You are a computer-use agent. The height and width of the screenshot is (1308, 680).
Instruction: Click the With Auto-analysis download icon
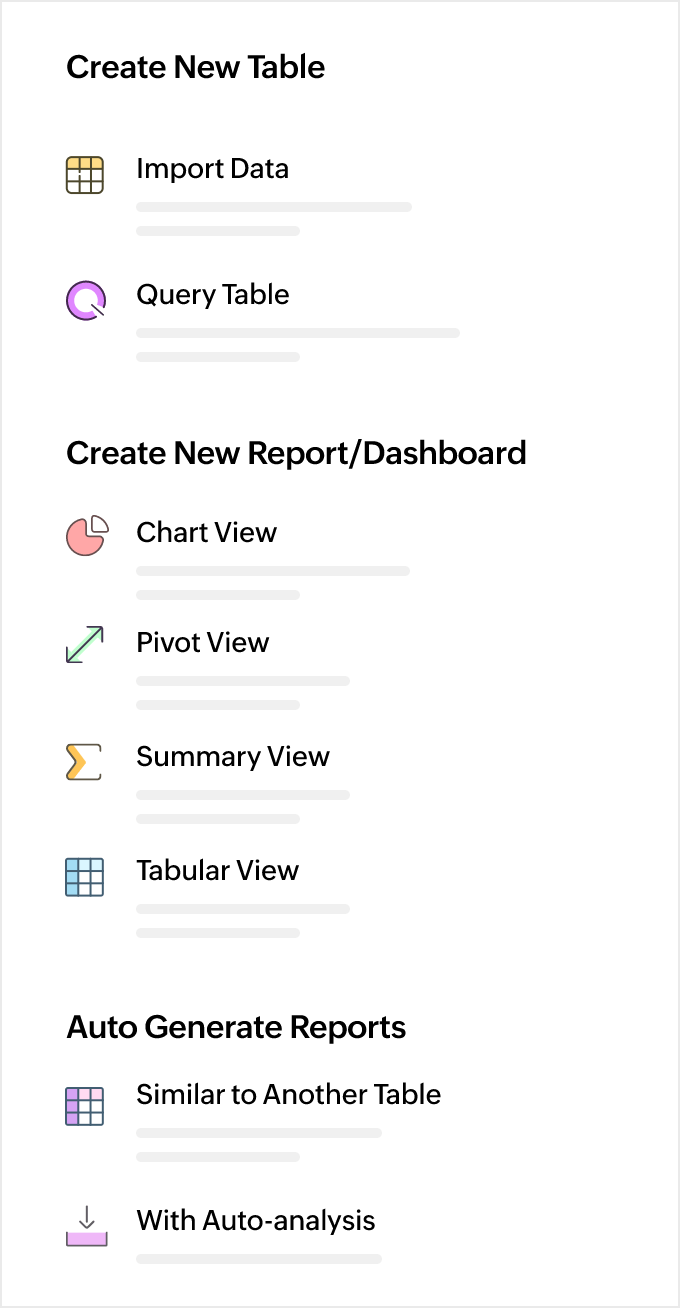click(86, 1228)
